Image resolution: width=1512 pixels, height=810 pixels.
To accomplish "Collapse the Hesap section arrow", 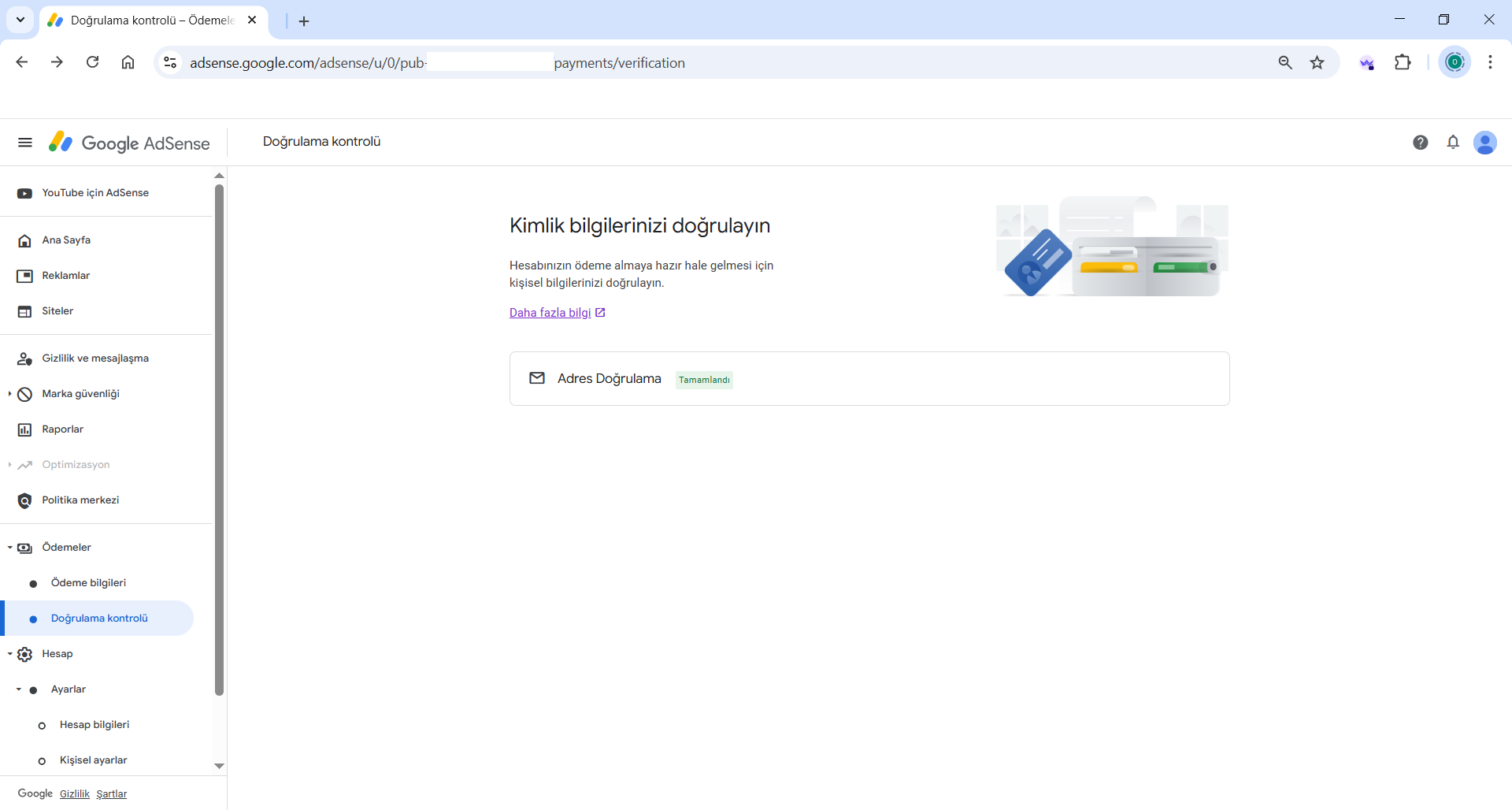I will [9, 654].
